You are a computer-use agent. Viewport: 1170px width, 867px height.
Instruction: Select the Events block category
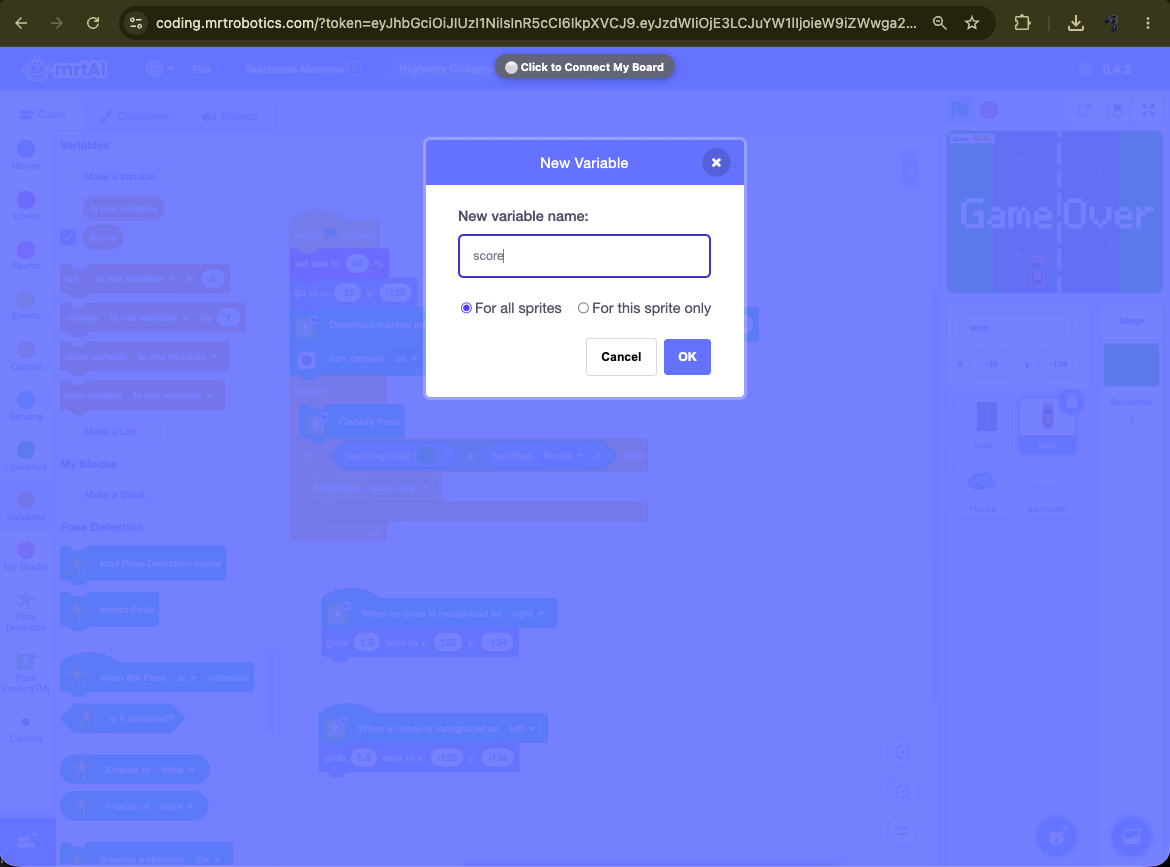click(26, 305)
